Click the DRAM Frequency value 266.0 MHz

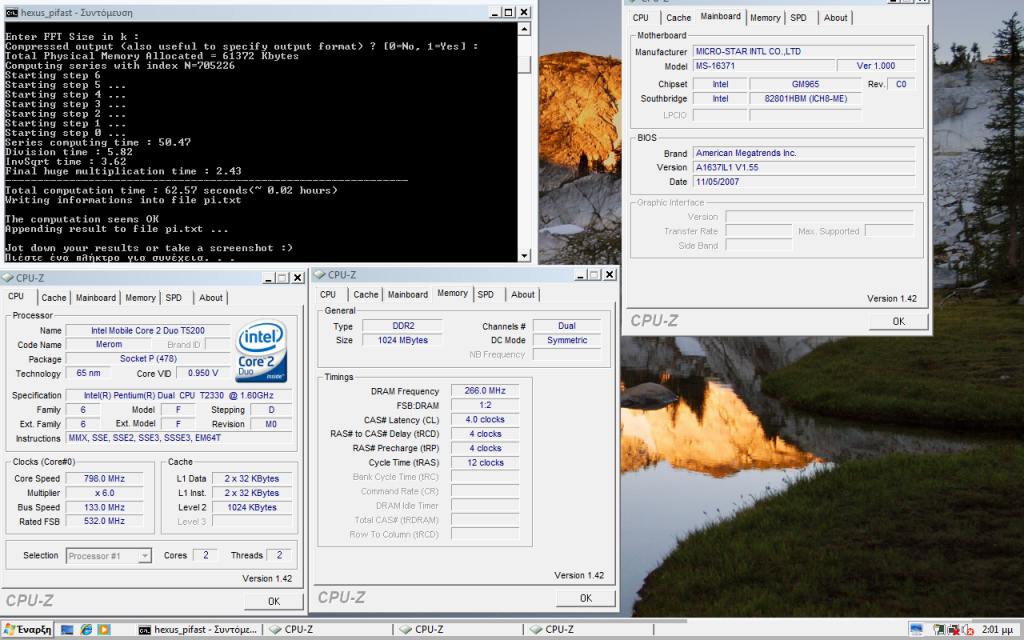tap(485, 391)
